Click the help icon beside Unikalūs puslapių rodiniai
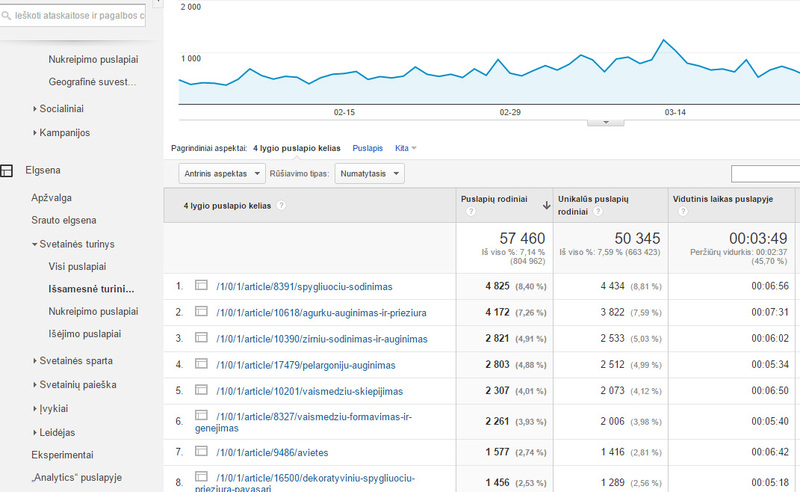 [598, 211]
